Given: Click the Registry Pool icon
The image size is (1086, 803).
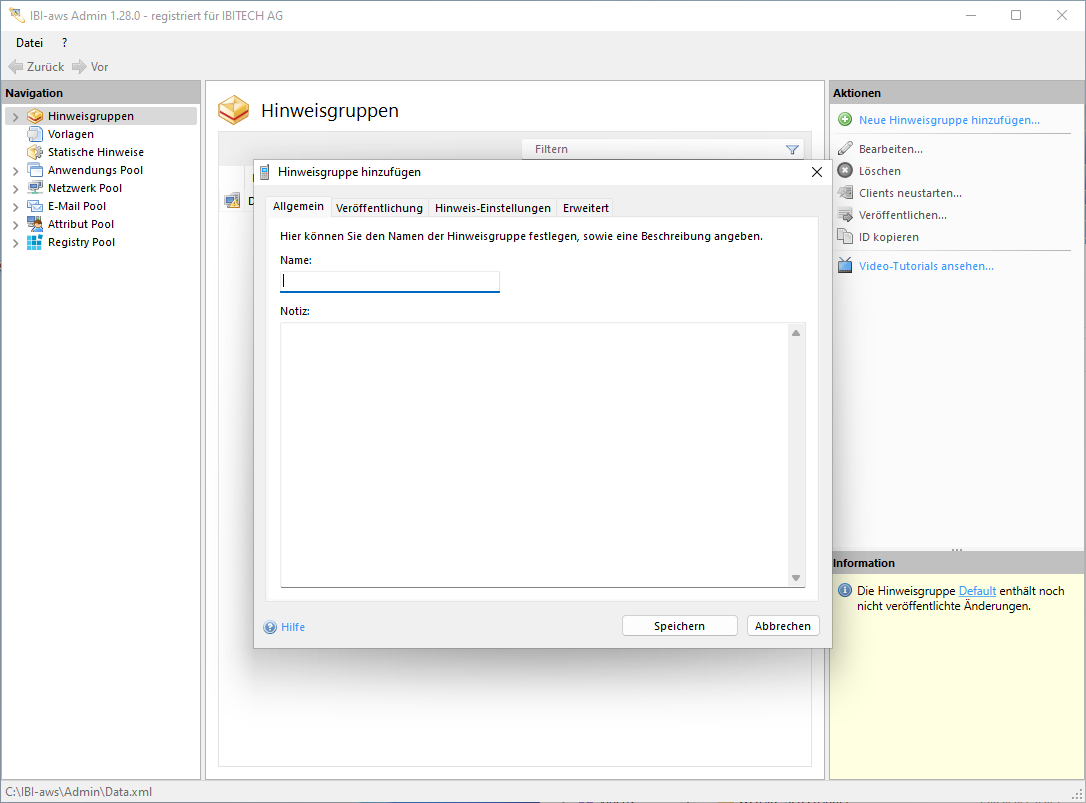Looking at the screenshot, I should [x=35, y=242].
